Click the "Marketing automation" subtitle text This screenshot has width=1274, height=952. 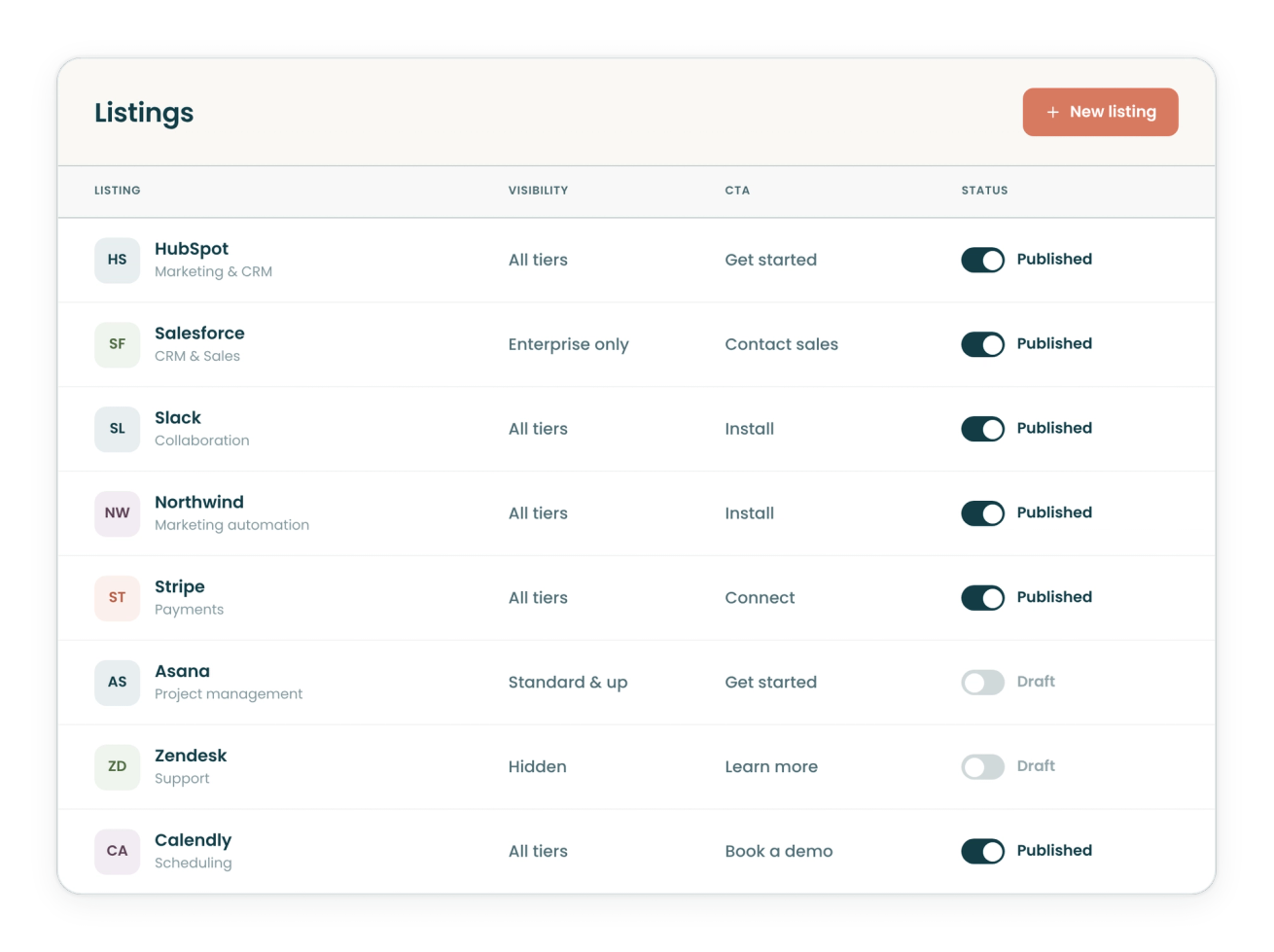point(232,525)
